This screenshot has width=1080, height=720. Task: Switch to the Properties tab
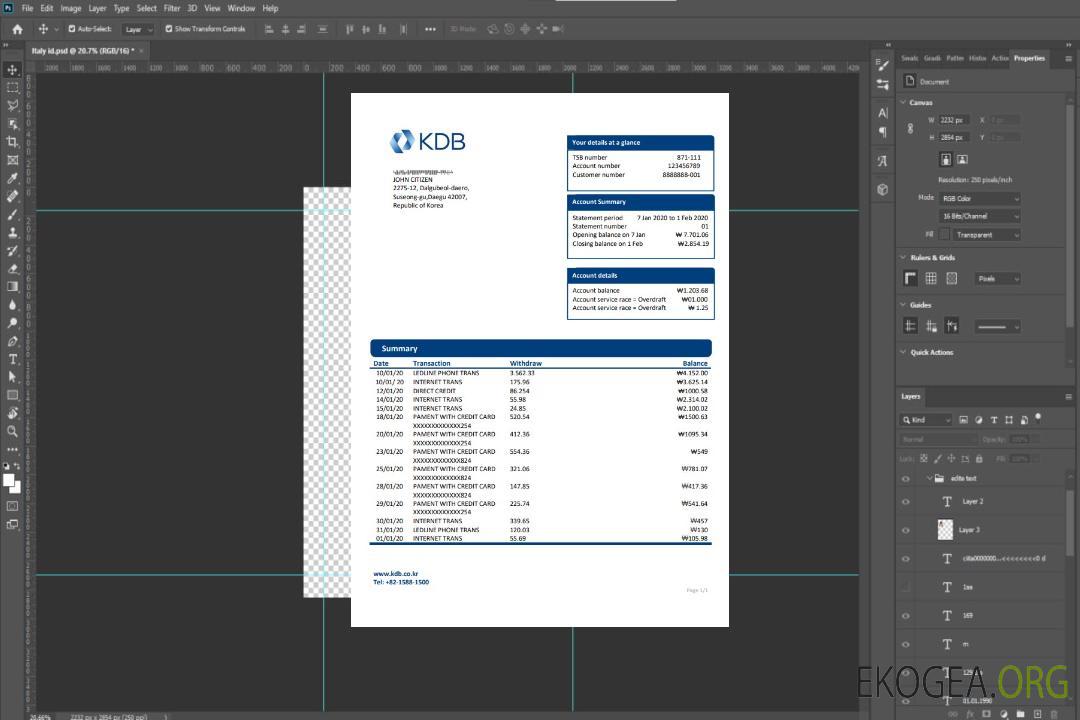1029,58
